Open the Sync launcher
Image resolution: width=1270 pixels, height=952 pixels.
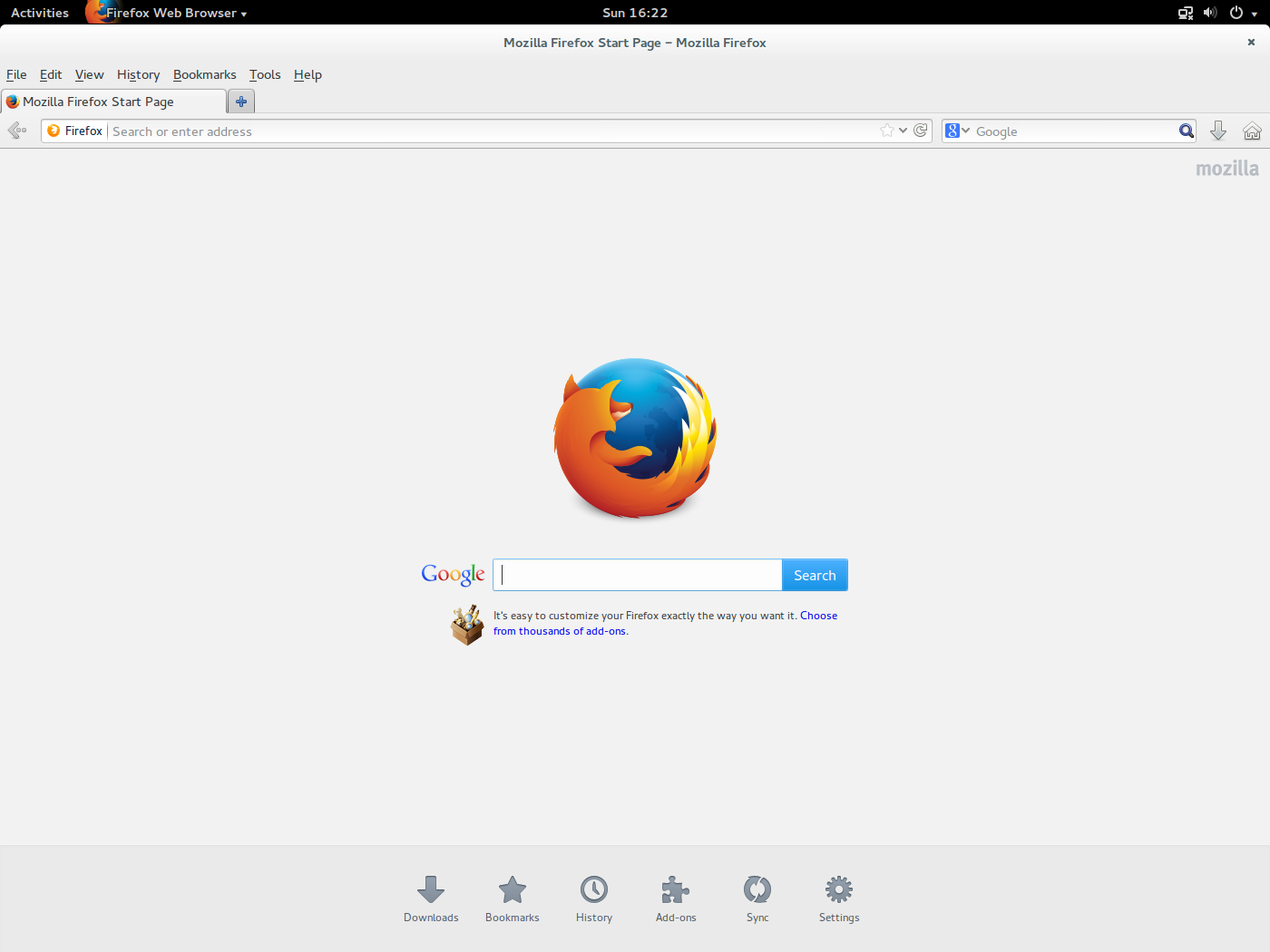[x=757, y=898]
